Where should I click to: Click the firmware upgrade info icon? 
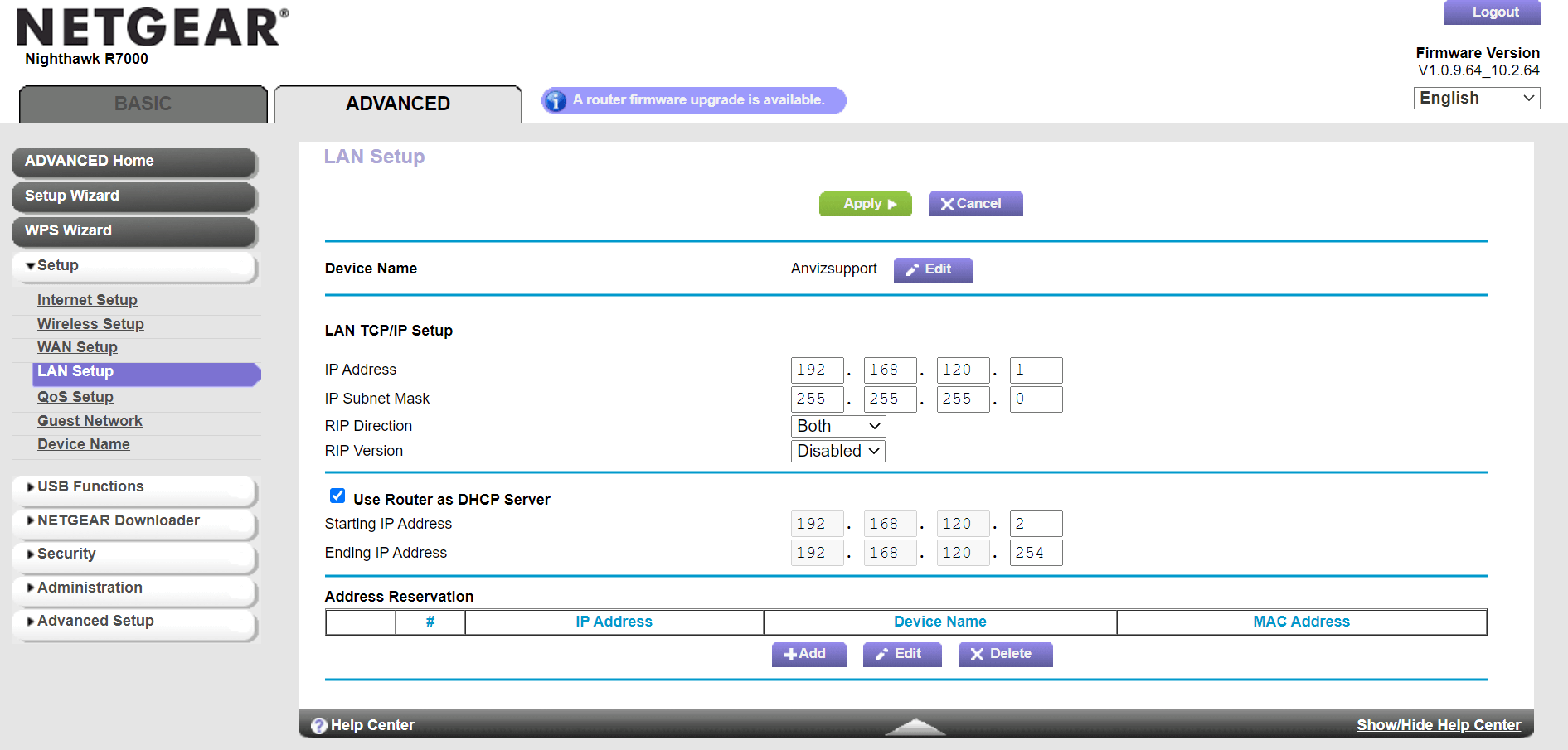tap(555, 100)
